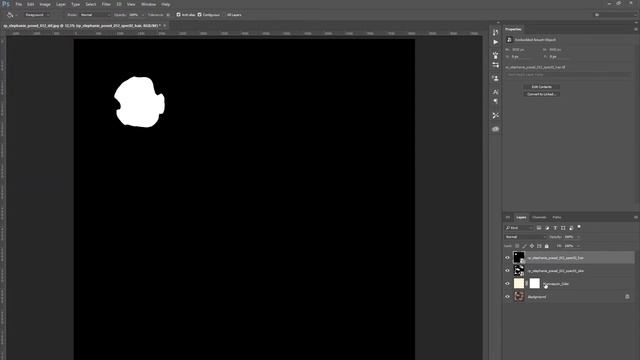This screenshot has height=360, width=640.
Task: Click the Tolerance input field
Action: tap(168, 15)
